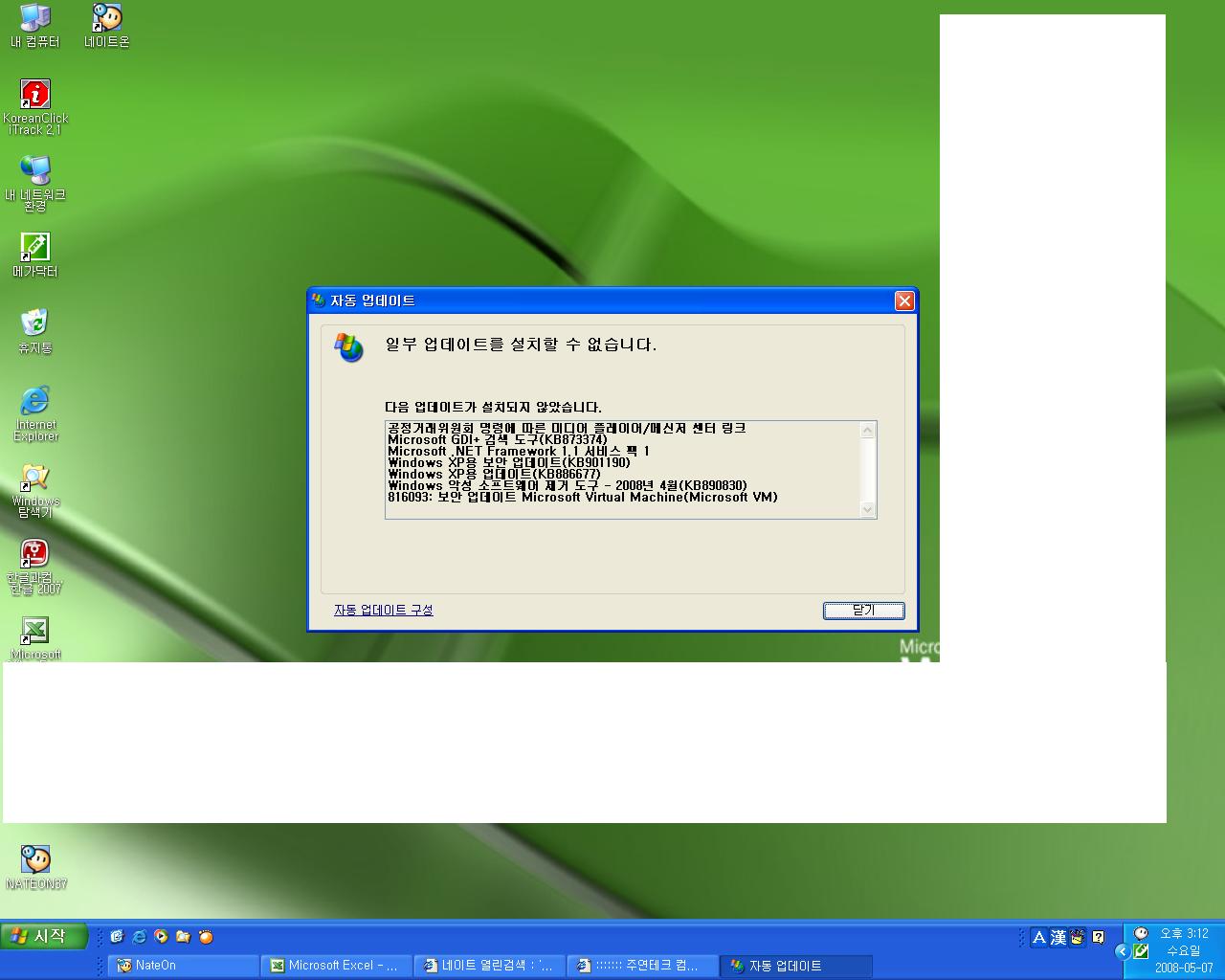Select the 네이트온 desktop shortcut
The height and width of the screenshot is (980, 1225).
click(107, 25)
